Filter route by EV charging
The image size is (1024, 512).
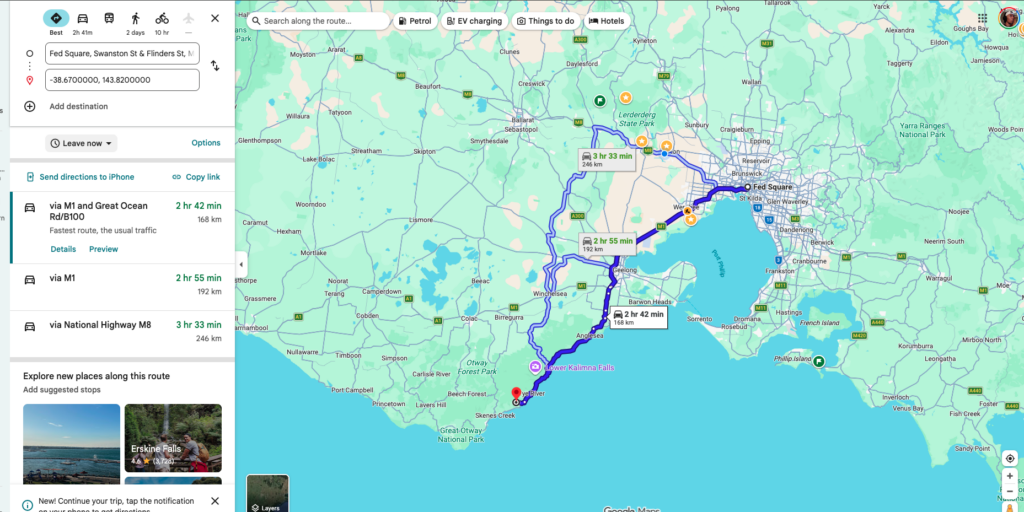tap(474, 21)
